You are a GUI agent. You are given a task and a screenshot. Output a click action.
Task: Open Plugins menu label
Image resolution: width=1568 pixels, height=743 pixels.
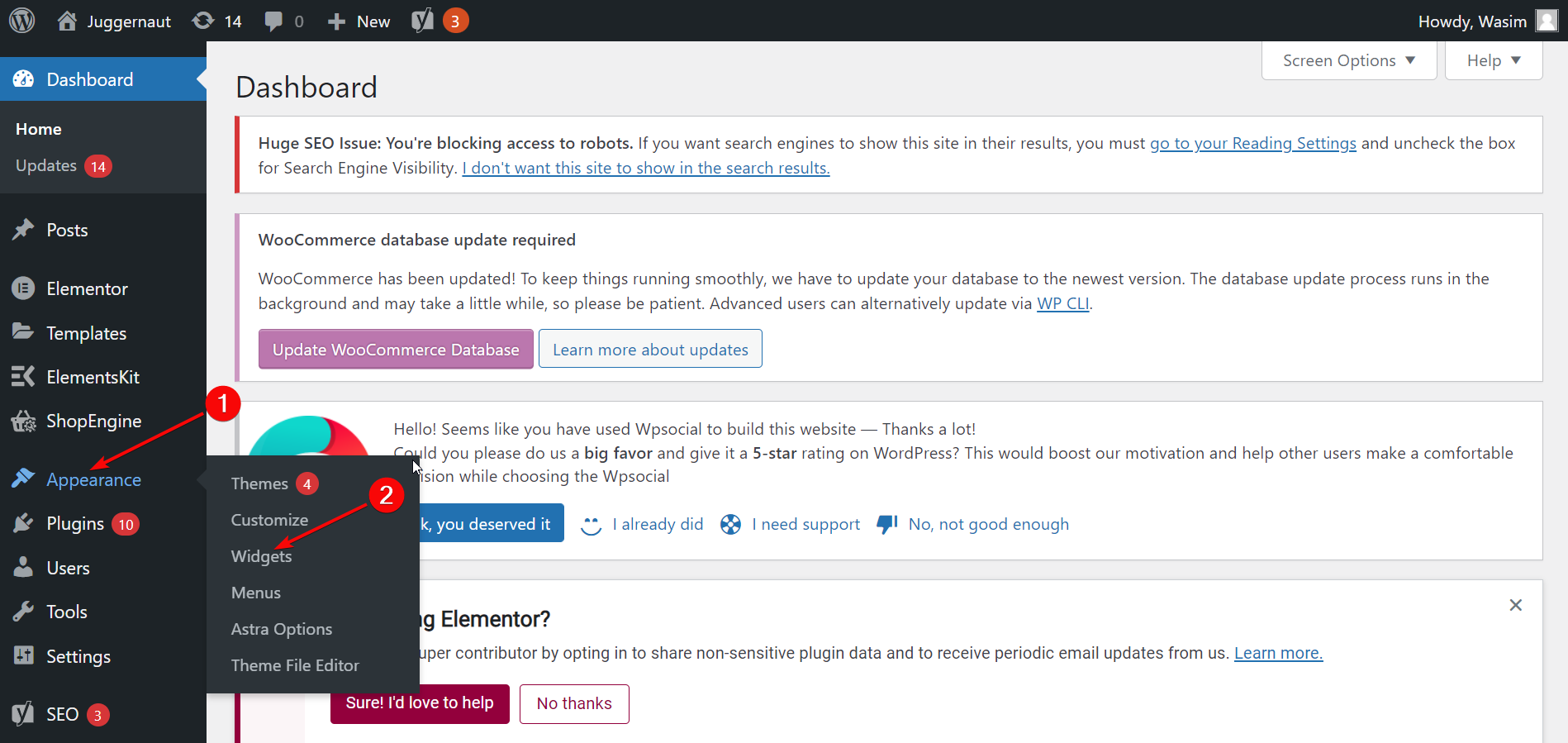pyautogui.click(x=75, y=523)
